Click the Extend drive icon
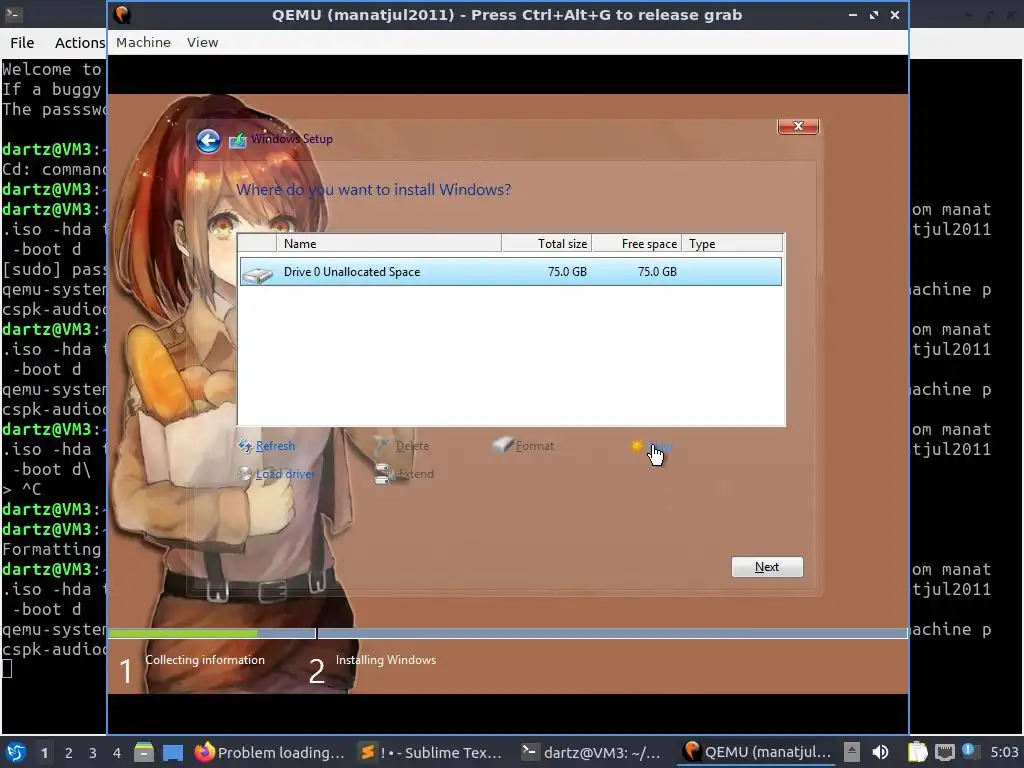 [383, 474]
